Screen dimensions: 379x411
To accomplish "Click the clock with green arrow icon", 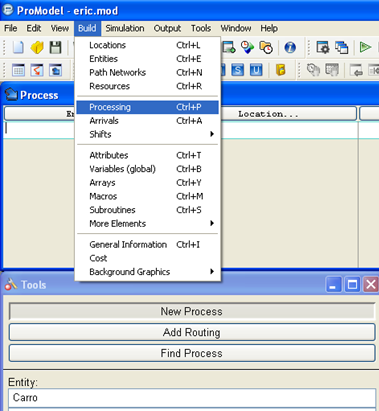I will (x=247, y=47).
